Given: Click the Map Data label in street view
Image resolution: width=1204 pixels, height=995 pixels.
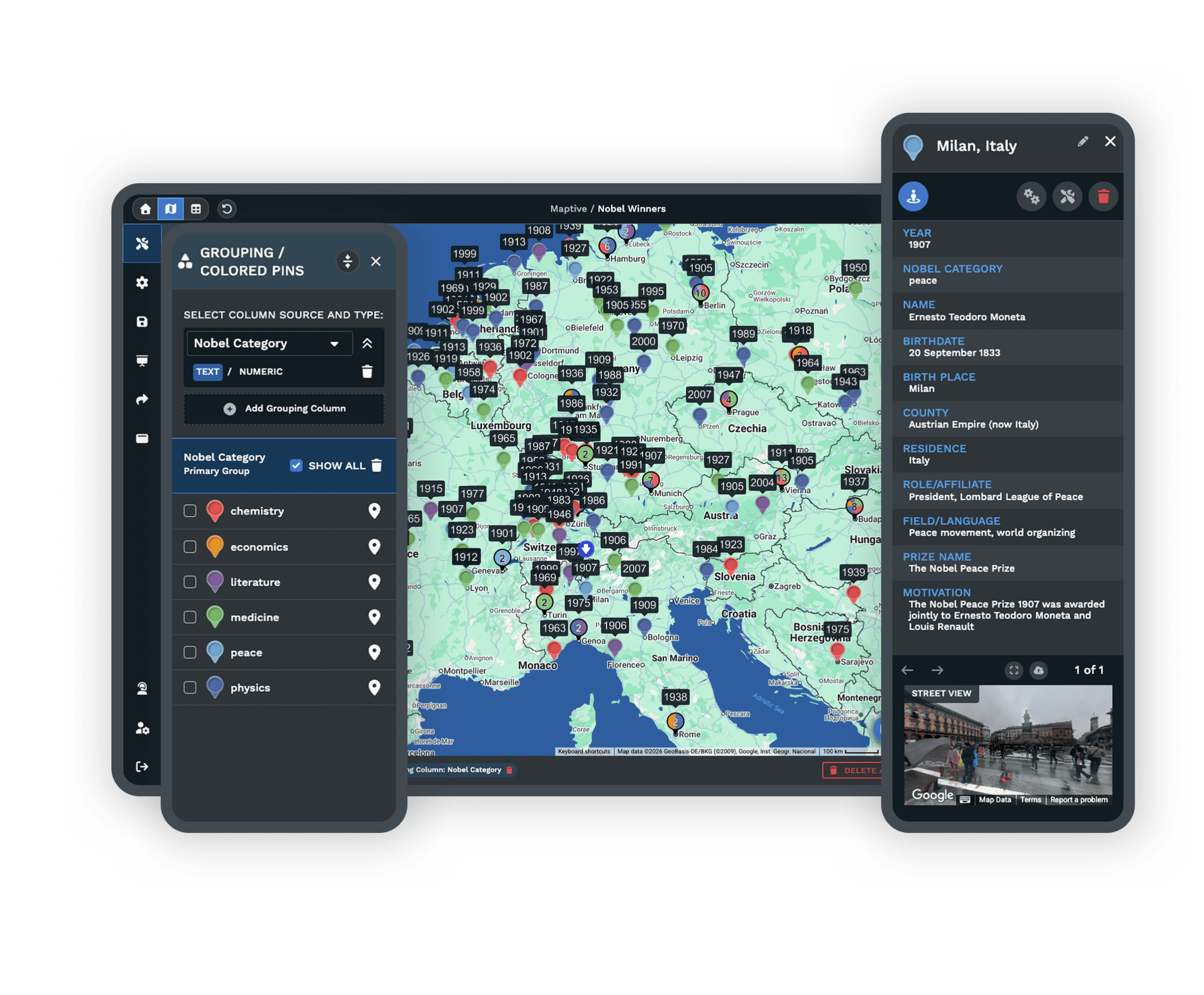Looking at the screenshot, I should click(995, 799).
